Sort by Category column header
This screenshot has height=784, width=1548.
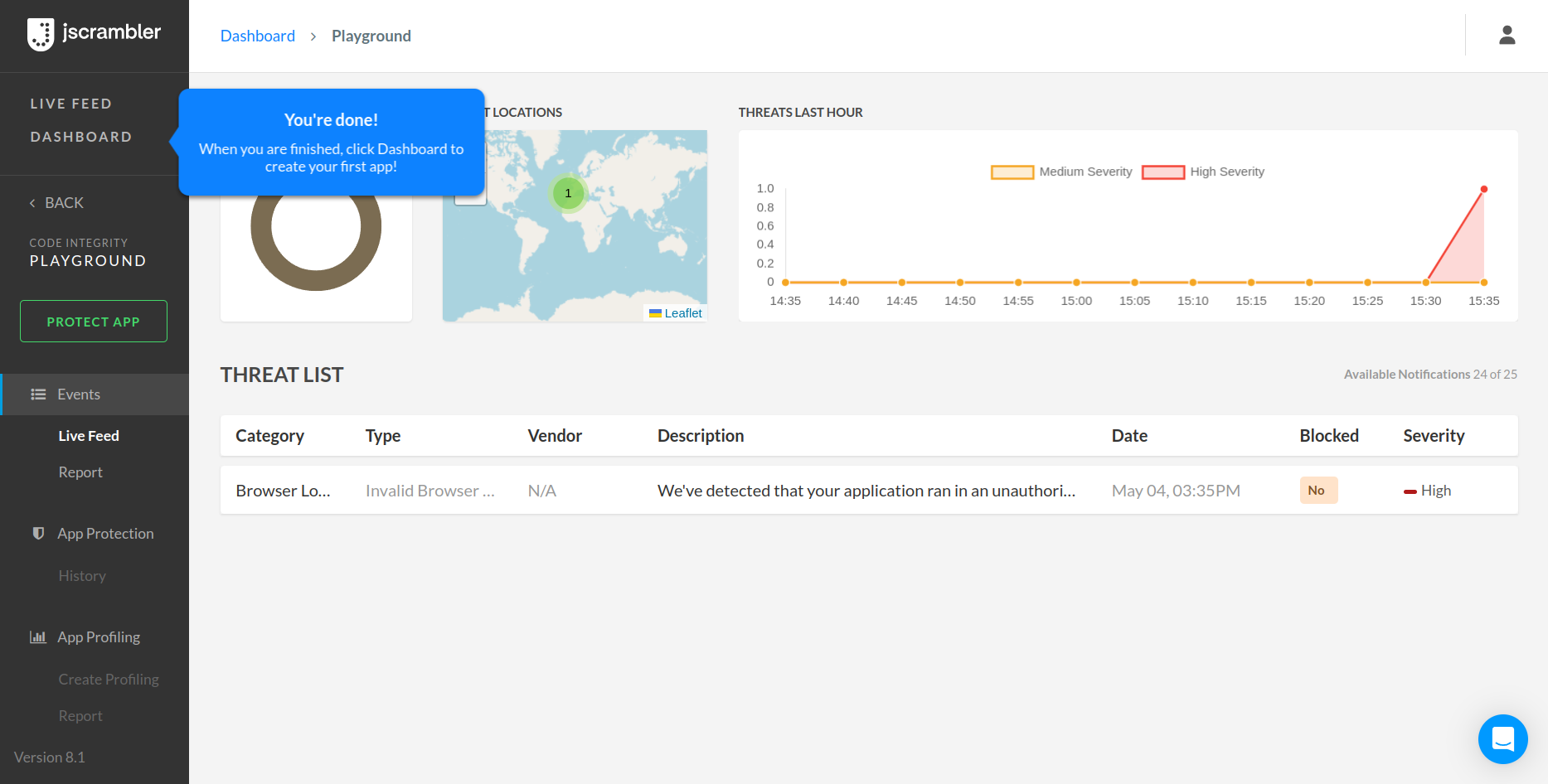[269, 436]
